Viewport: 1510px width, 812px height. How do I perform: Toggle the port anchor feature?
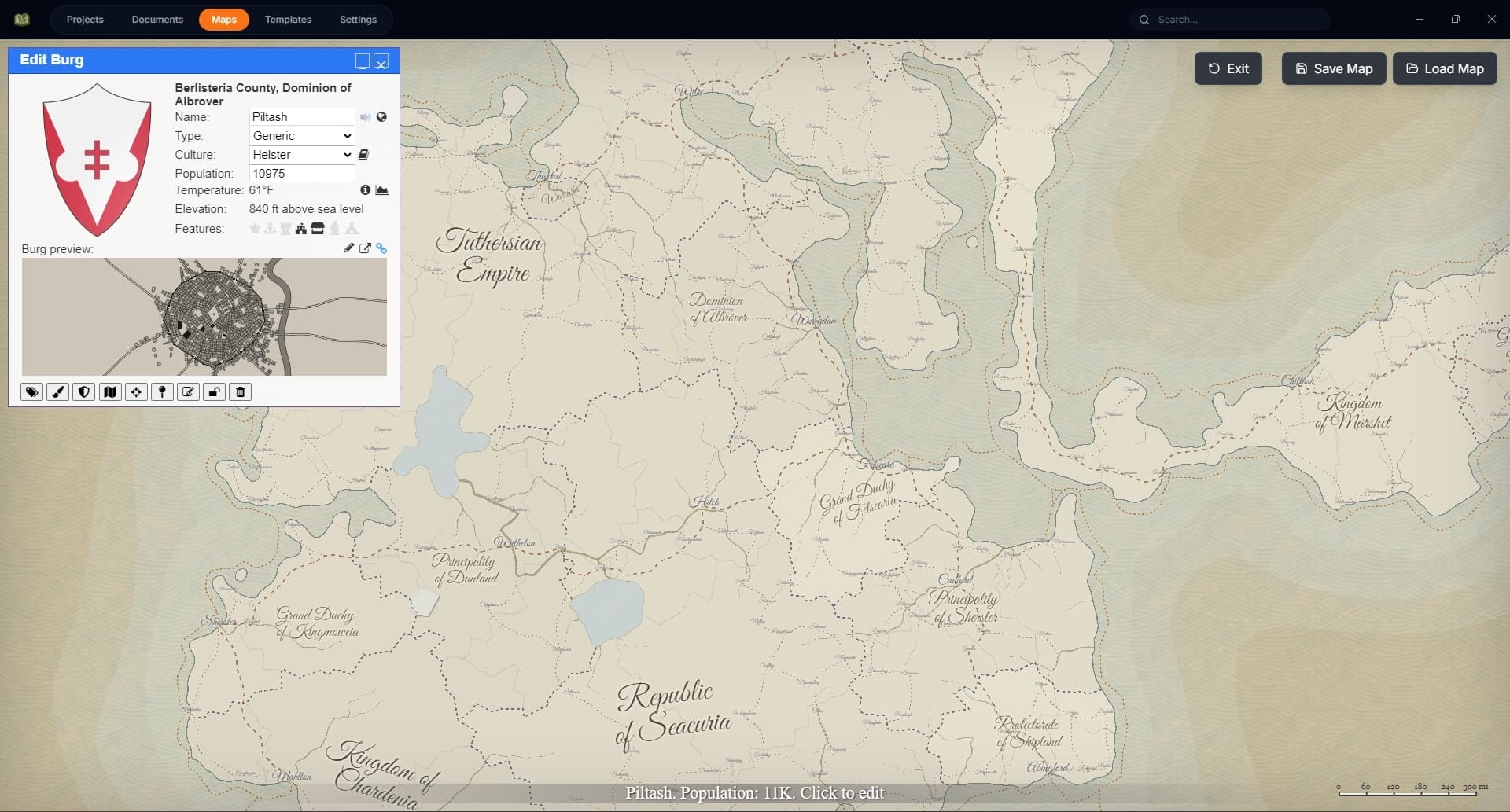point(269,228)
